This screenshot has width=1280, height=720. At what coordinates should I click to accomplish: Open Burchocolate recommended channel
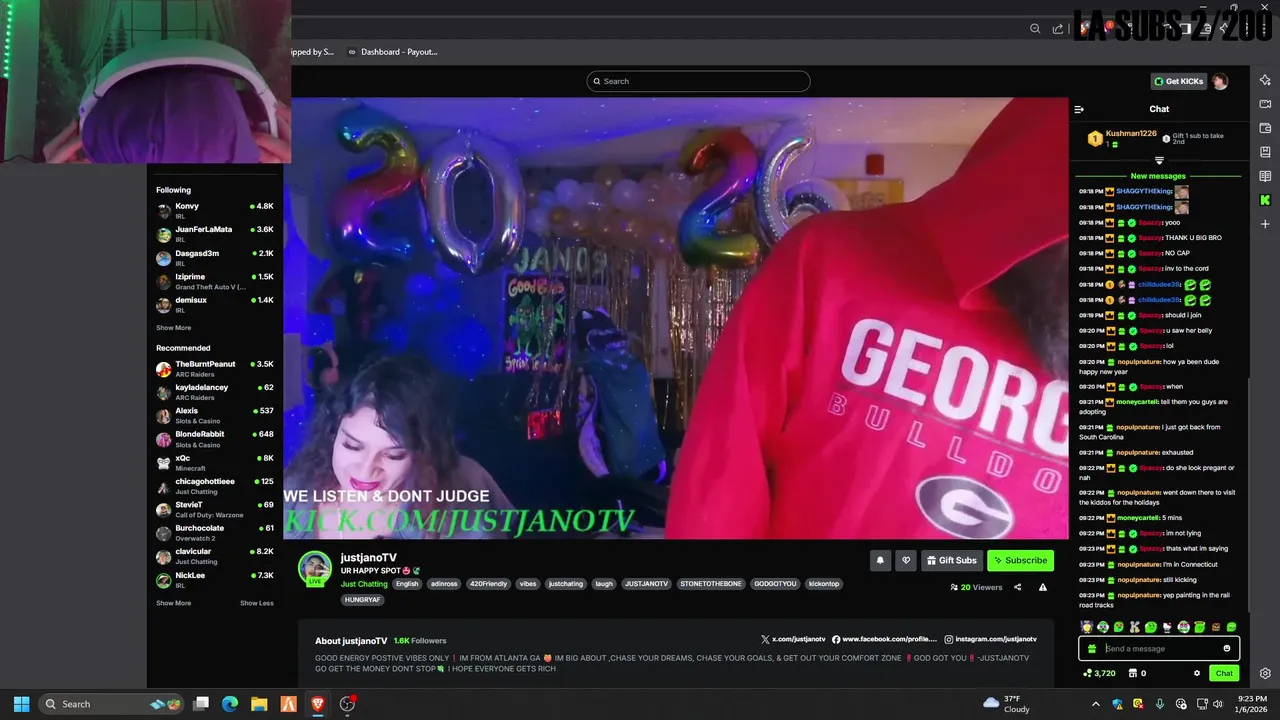coord(215,532)
